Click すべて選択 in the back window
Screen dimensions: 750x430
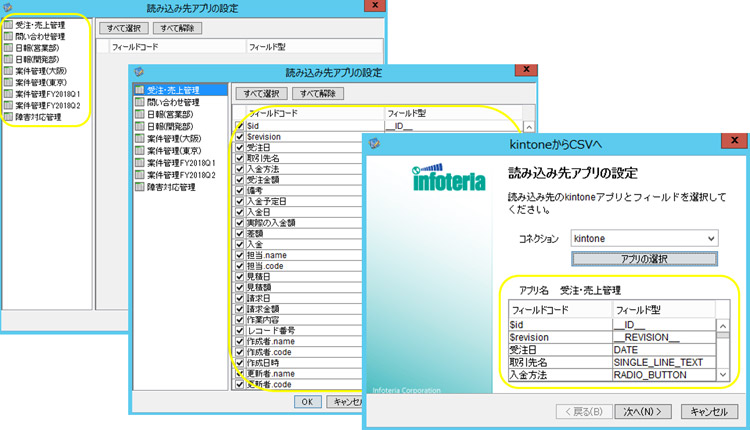point(124,28)
